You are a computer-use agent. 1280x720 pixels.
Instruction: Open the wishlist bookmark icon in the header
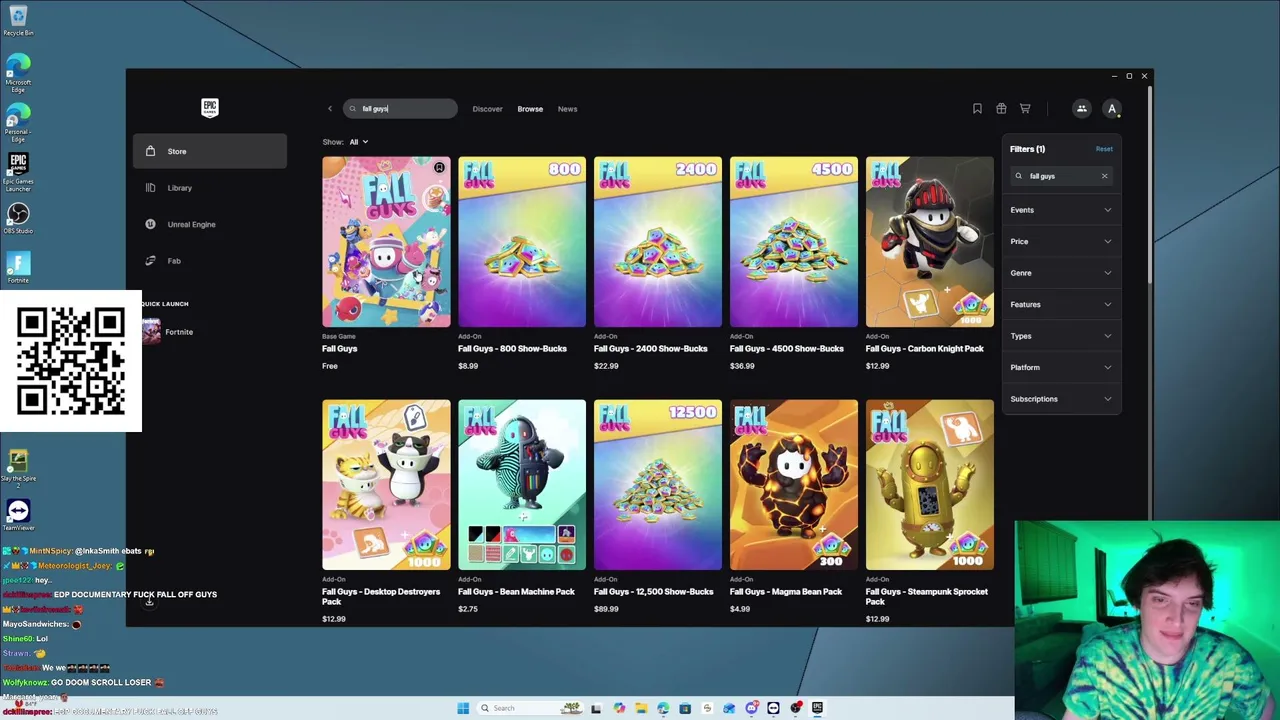tap(977, 109)
